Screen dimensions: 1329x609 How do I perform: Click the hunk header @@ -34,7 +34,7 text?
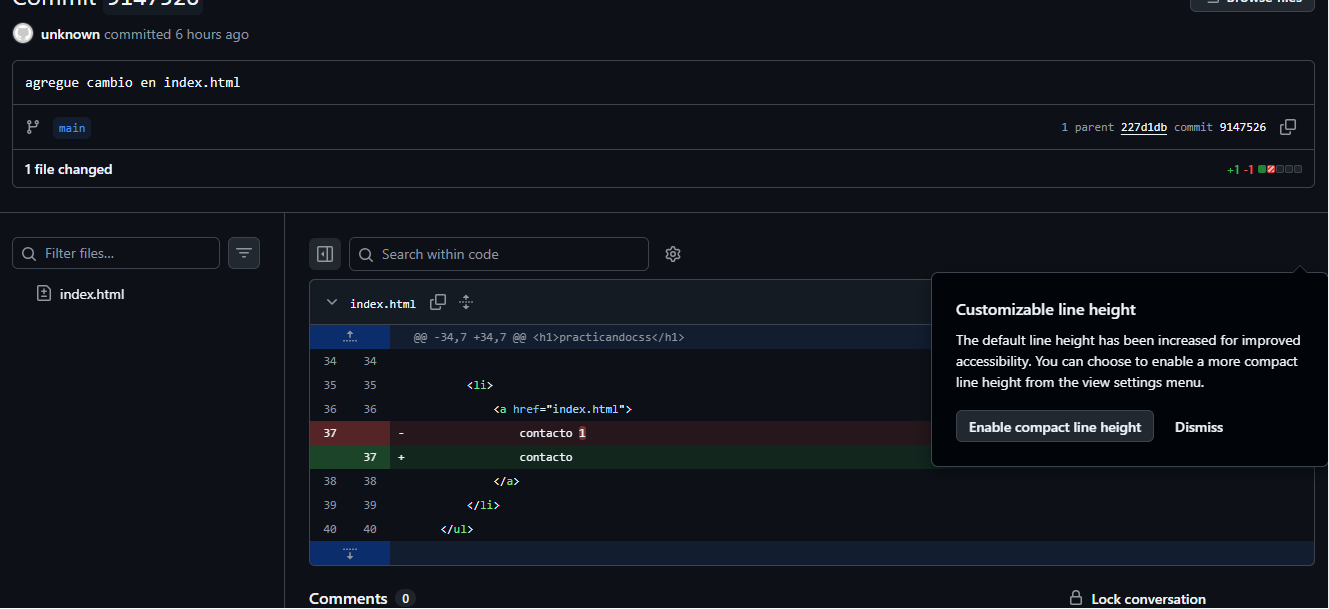[549, 337]
